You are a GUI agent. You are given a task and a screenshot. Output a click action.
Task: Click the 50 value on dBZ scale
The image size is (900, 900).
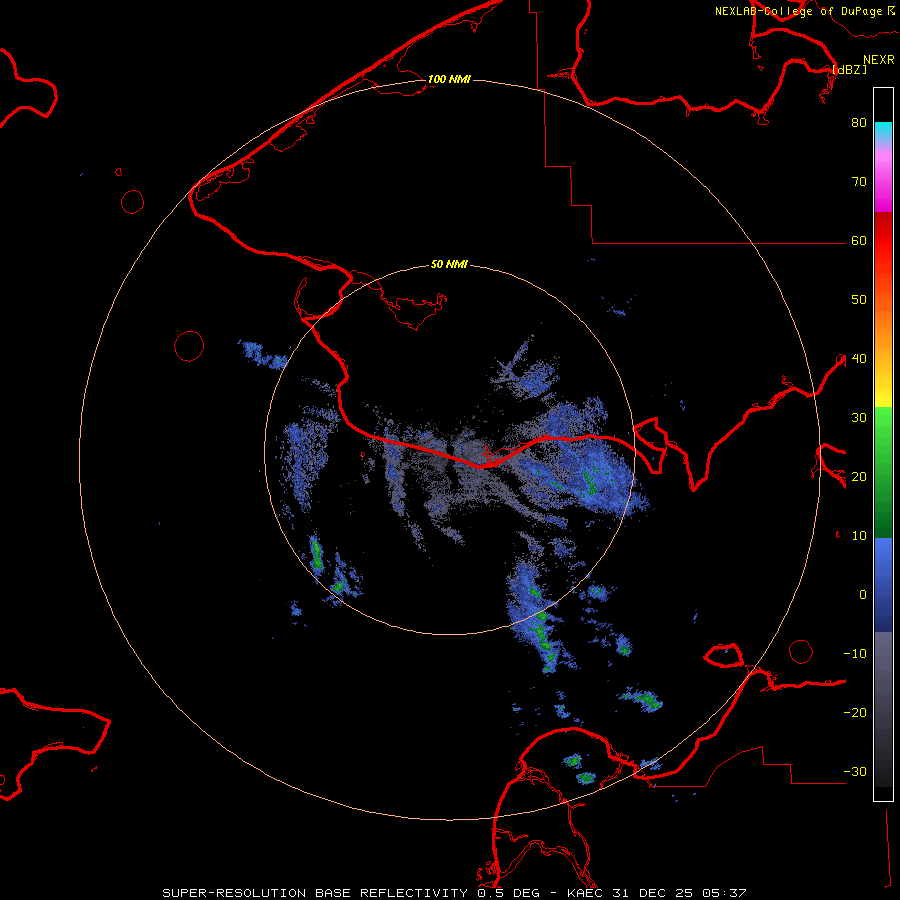click(x=859, y=300)
